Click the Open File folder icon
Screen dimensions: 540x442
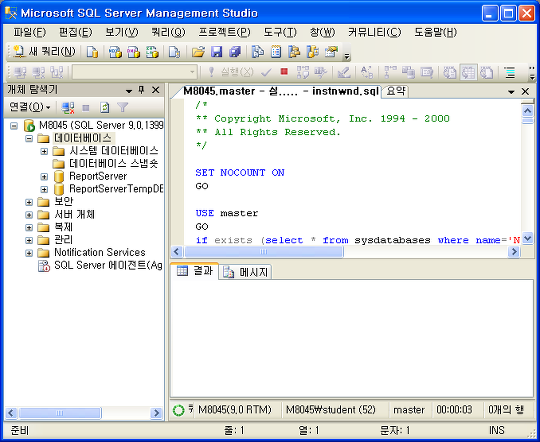click(198, 52)
